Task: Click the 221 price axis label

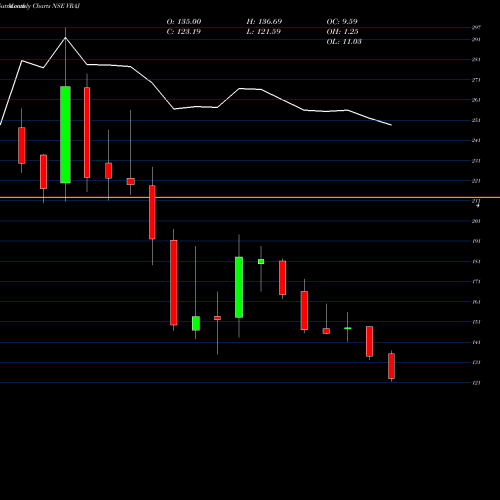Action: pos(476,181)
